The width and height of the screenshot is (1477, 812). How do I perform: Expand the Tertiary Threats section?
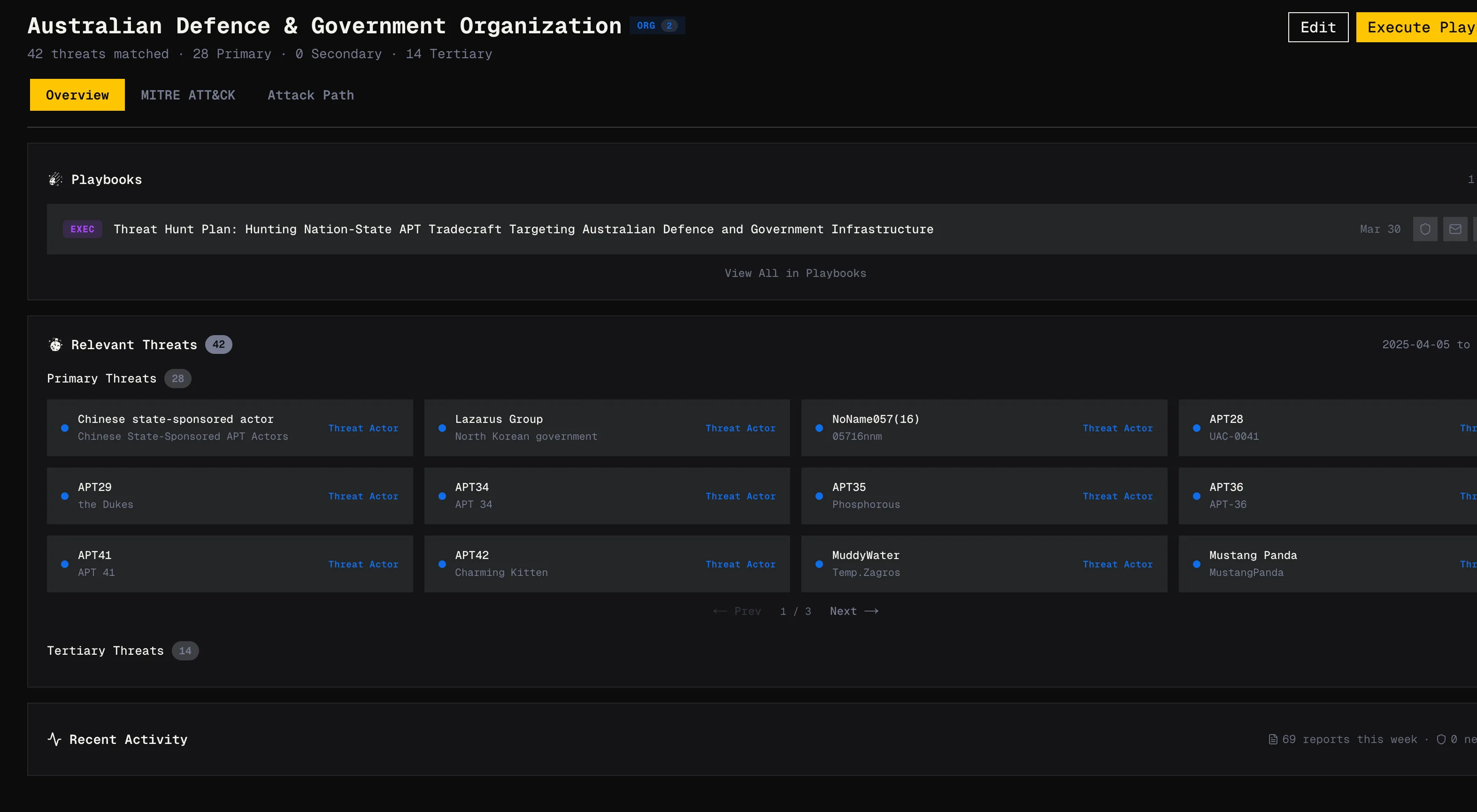coord(105,651)
